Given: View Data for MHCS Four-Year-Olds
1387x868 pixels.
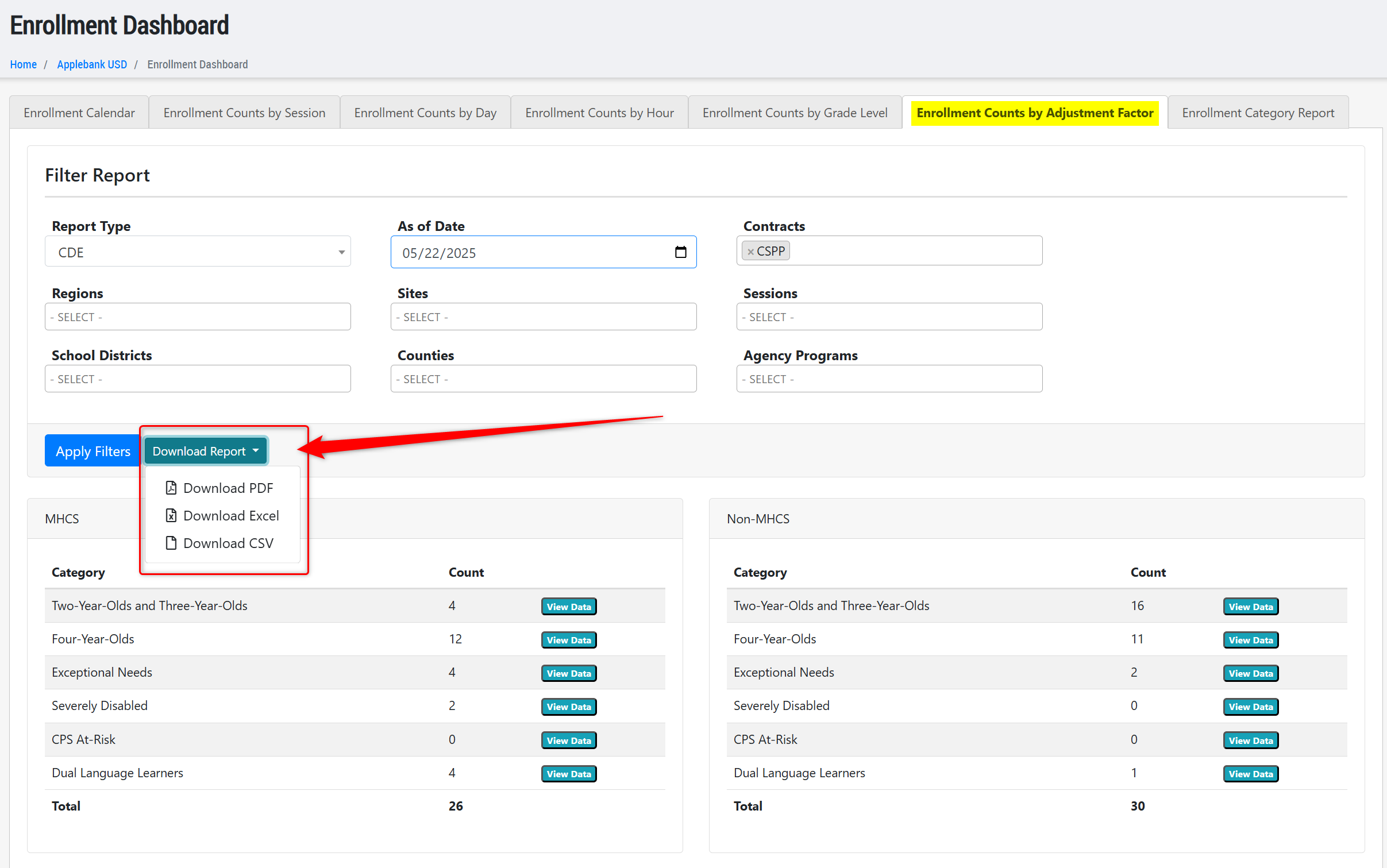Looking at the screenshot, I should point(568,640).
